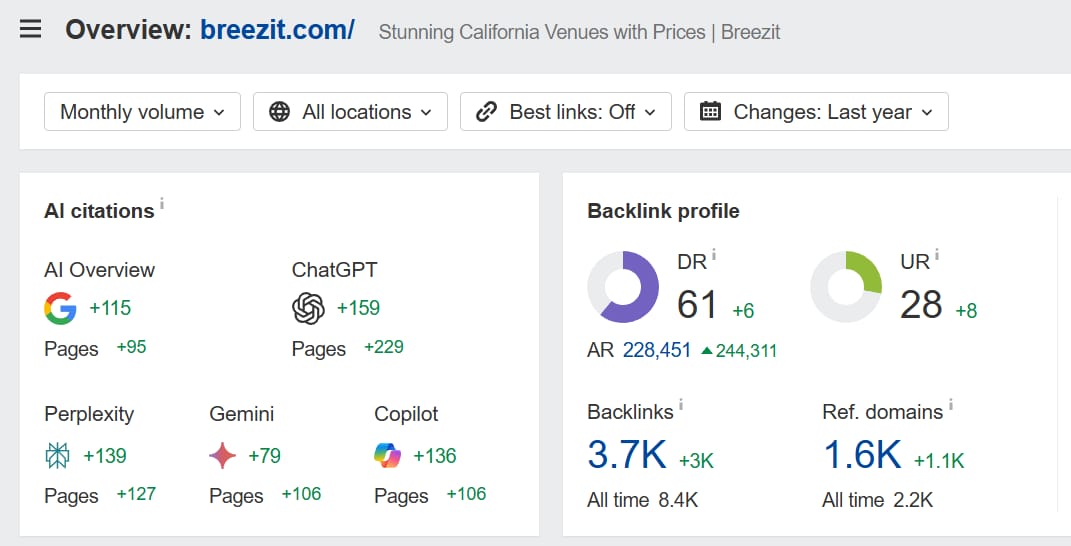Click the 3.7K backlinks number
Viewport: 1071px width, 546px height.
pos(627,455)
